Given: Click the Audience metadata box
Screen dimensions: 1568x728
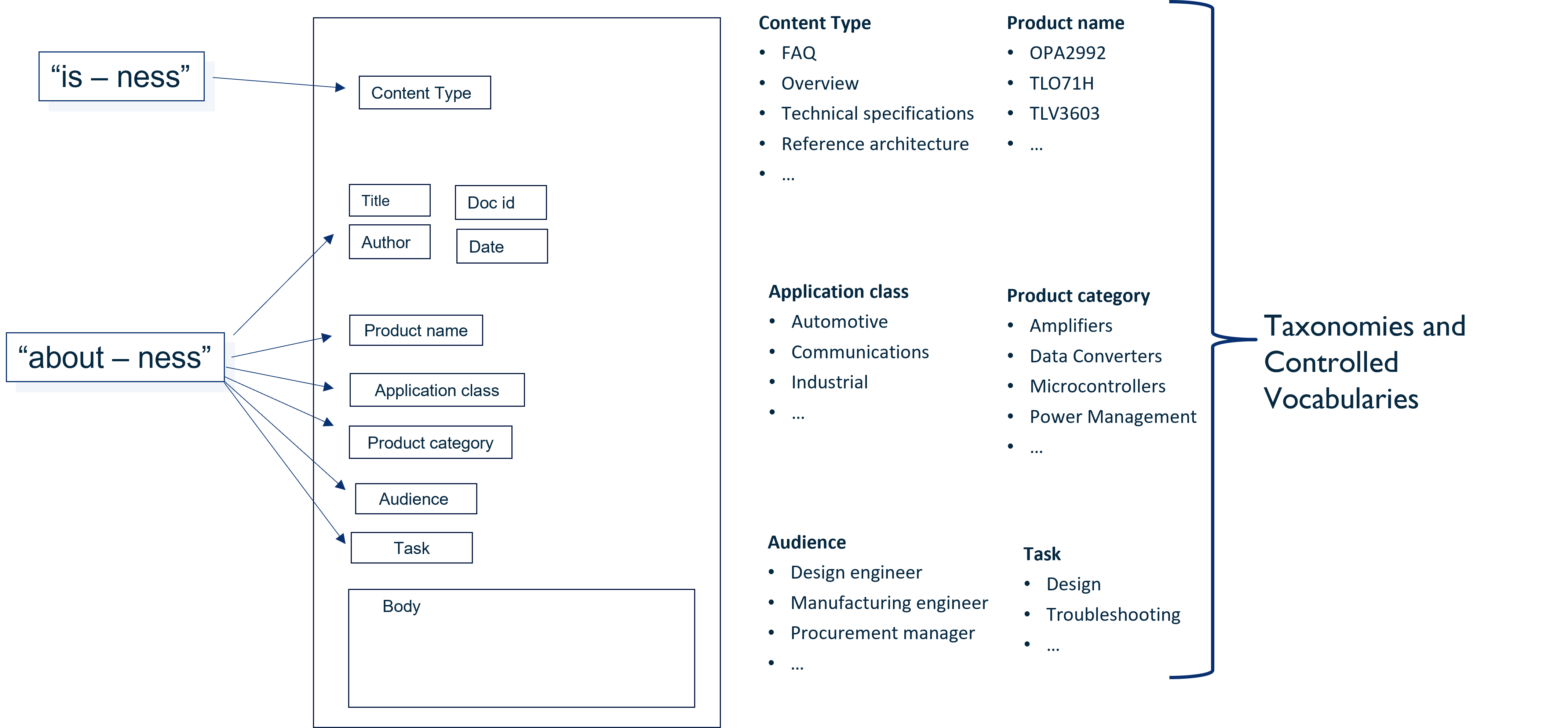Looking at the screenshot, I should click(413, 498).
